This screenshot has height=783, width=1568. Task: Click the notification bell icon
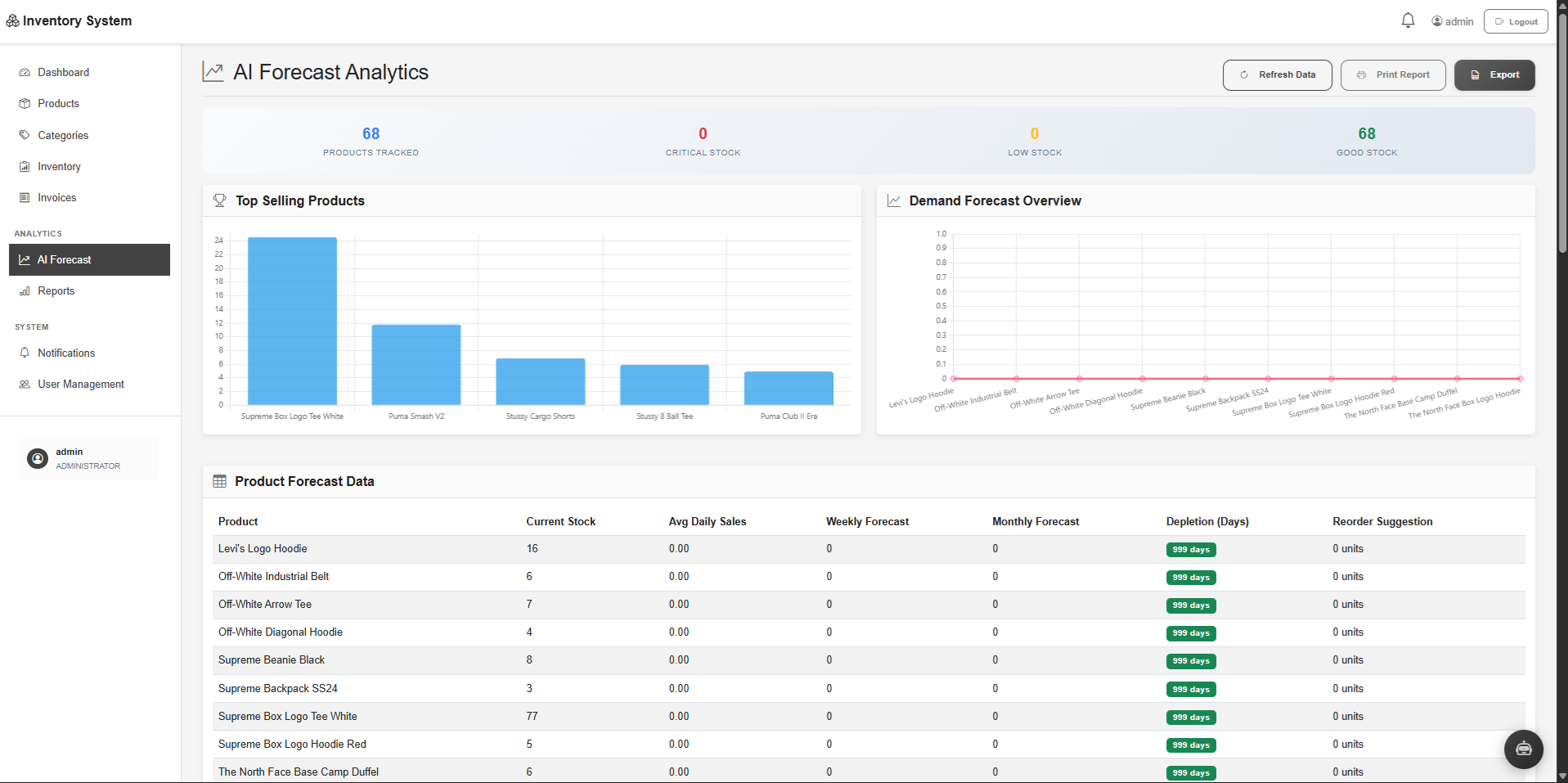tap(1408, 20)
